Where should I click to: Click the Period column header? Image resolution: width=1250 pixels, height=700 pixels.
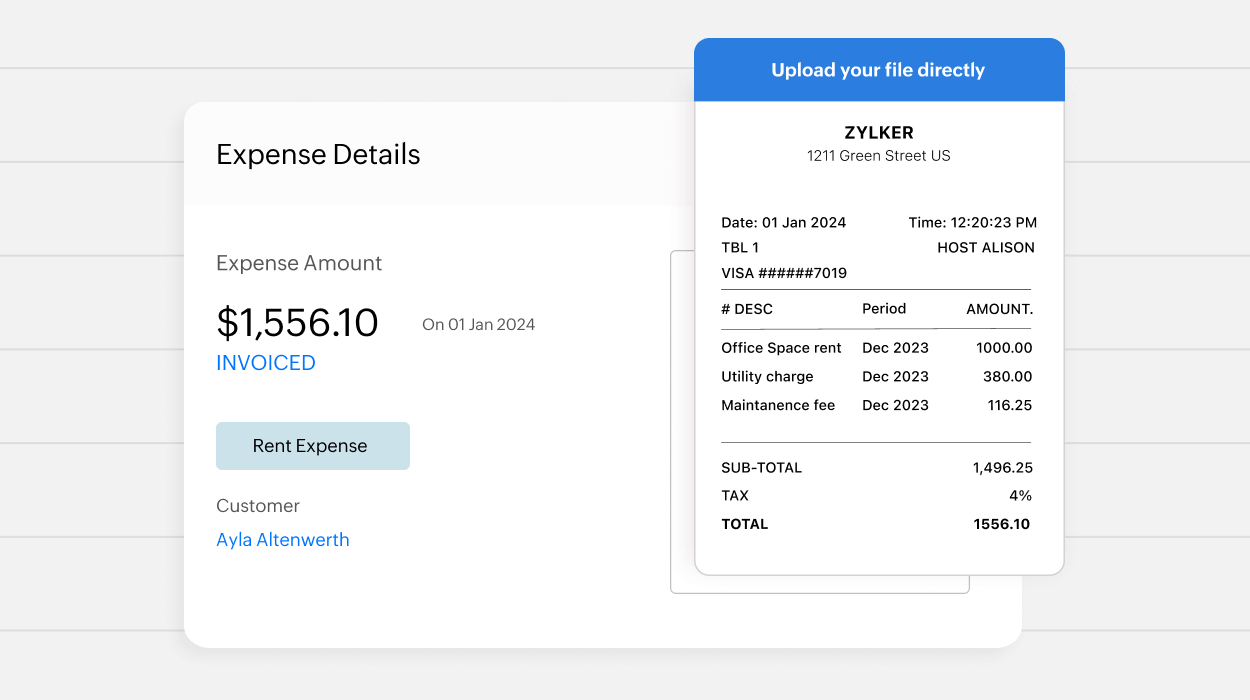(884, 309)
